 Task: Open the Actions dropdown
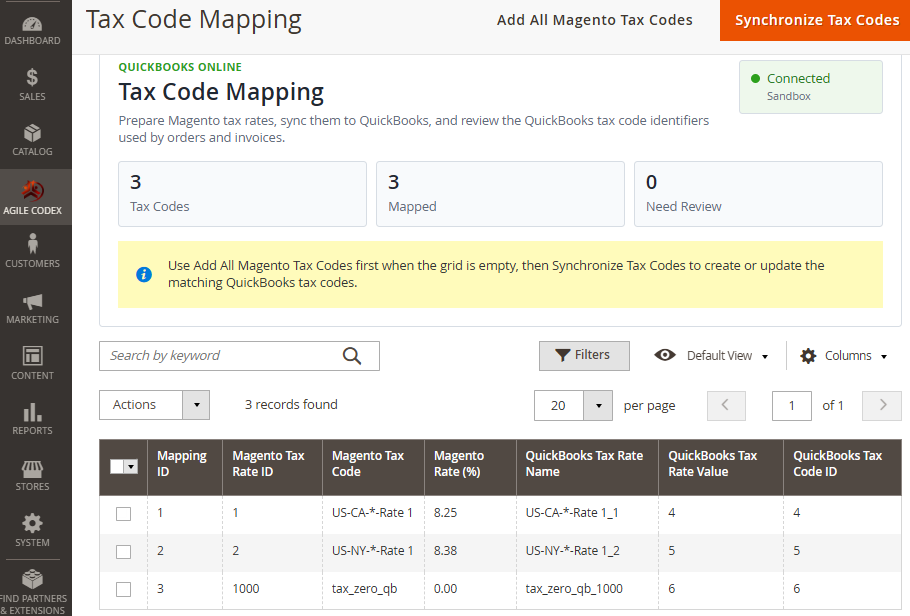coord(154,405)
